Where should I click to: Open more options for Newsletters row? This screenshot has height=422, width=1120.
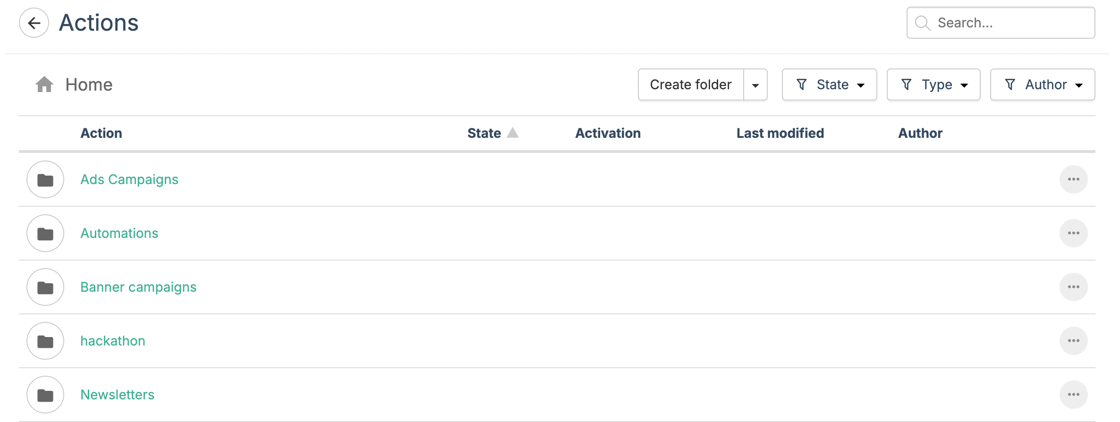point(1073,395)
